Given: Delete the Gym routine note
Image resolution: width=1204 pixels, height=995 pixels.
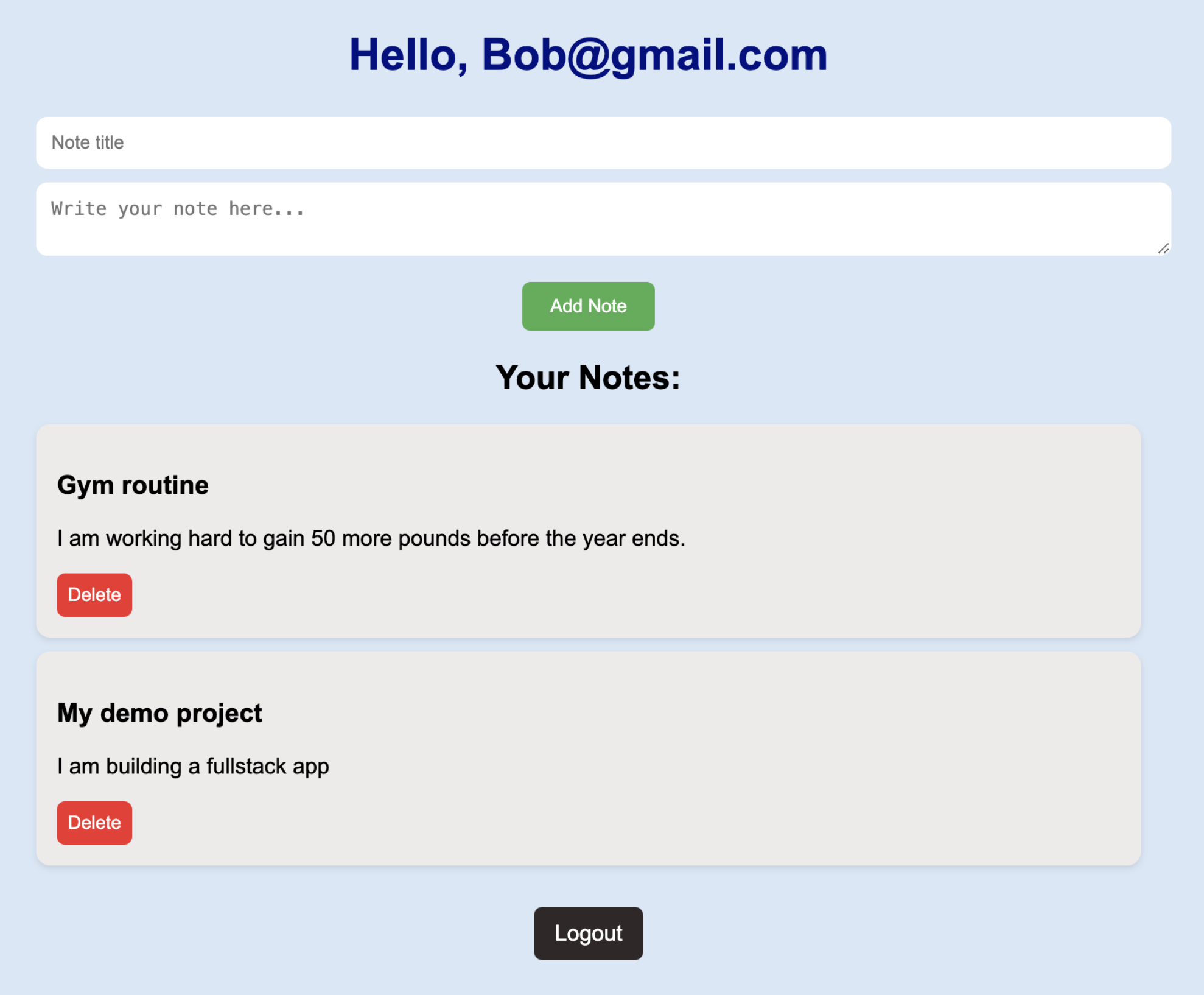Looking at the screenshot, I should (94, 595).
